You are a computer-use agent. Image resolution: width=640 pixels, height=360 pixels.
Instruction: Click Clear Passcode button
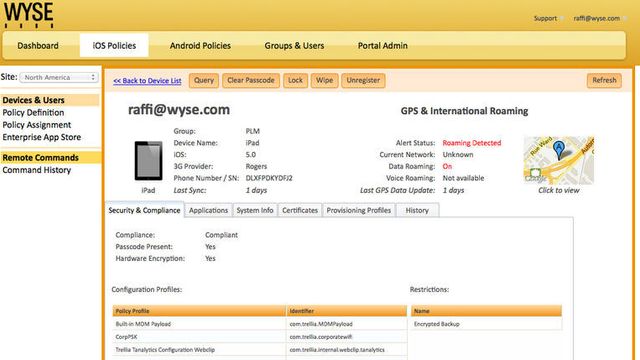coord(251,80)
